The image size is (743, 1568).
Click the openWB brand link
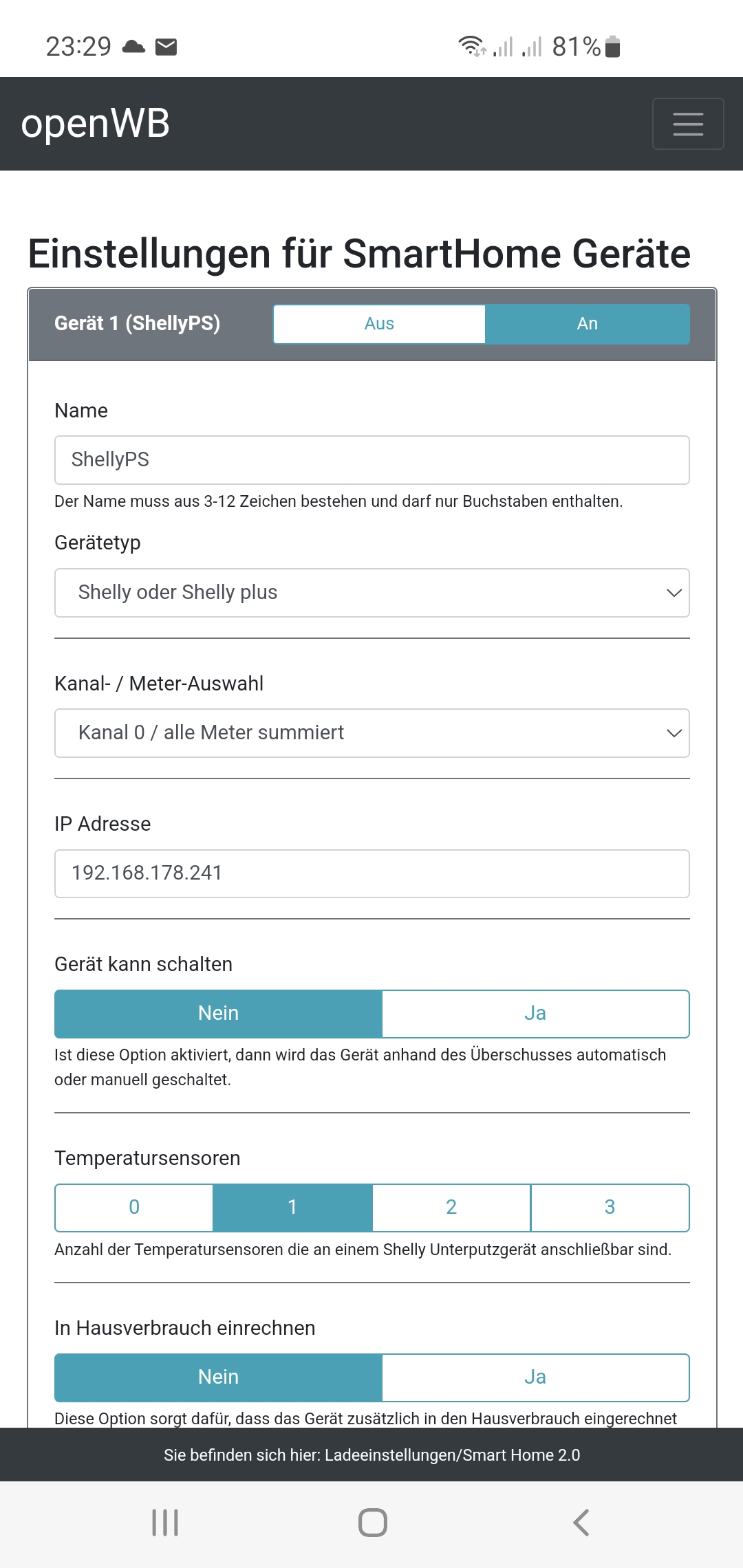coord(96,124)
